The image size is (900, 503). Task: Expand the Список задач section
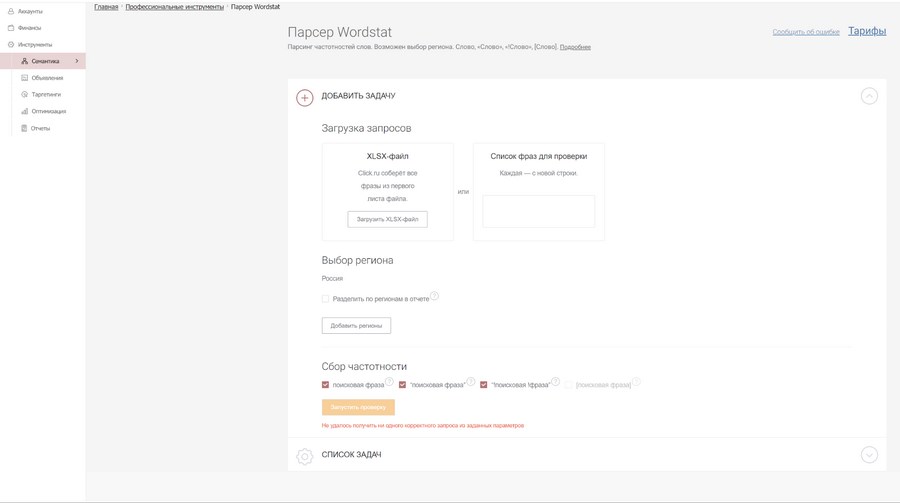[x=869, y=455]
